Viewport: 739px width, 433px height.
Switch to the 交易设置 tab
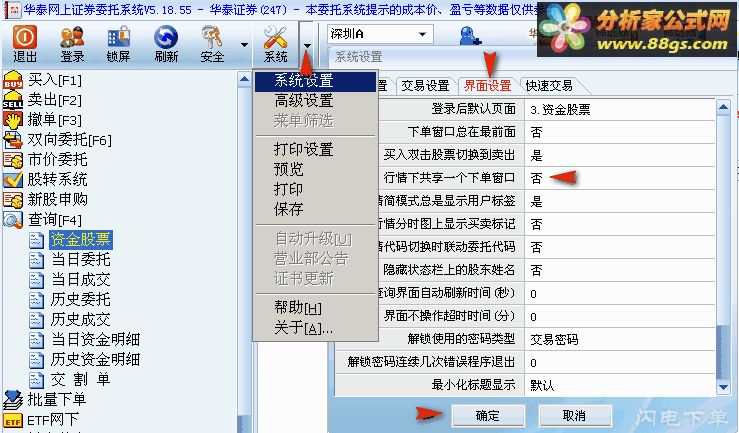coord(425,86)
